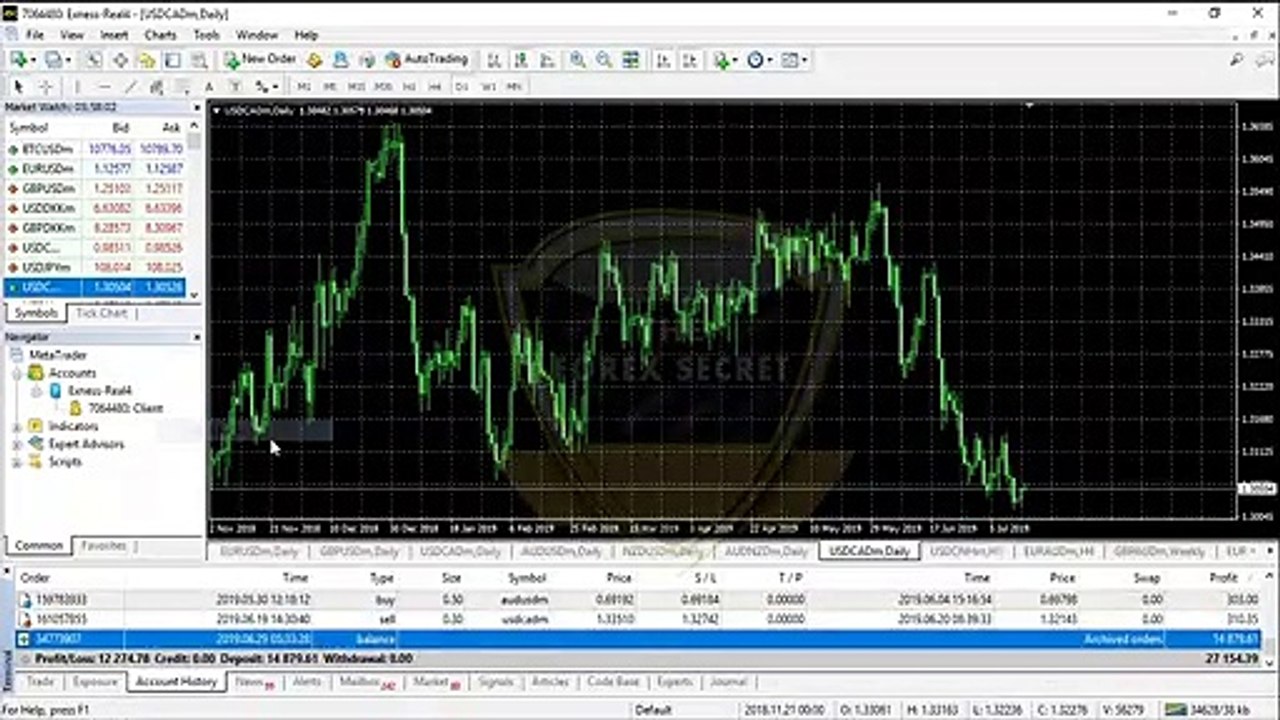Select the buy audusdm order row
Image resolution: width=1280 pixels, height=720 pixels.
[x=640, y=600]
